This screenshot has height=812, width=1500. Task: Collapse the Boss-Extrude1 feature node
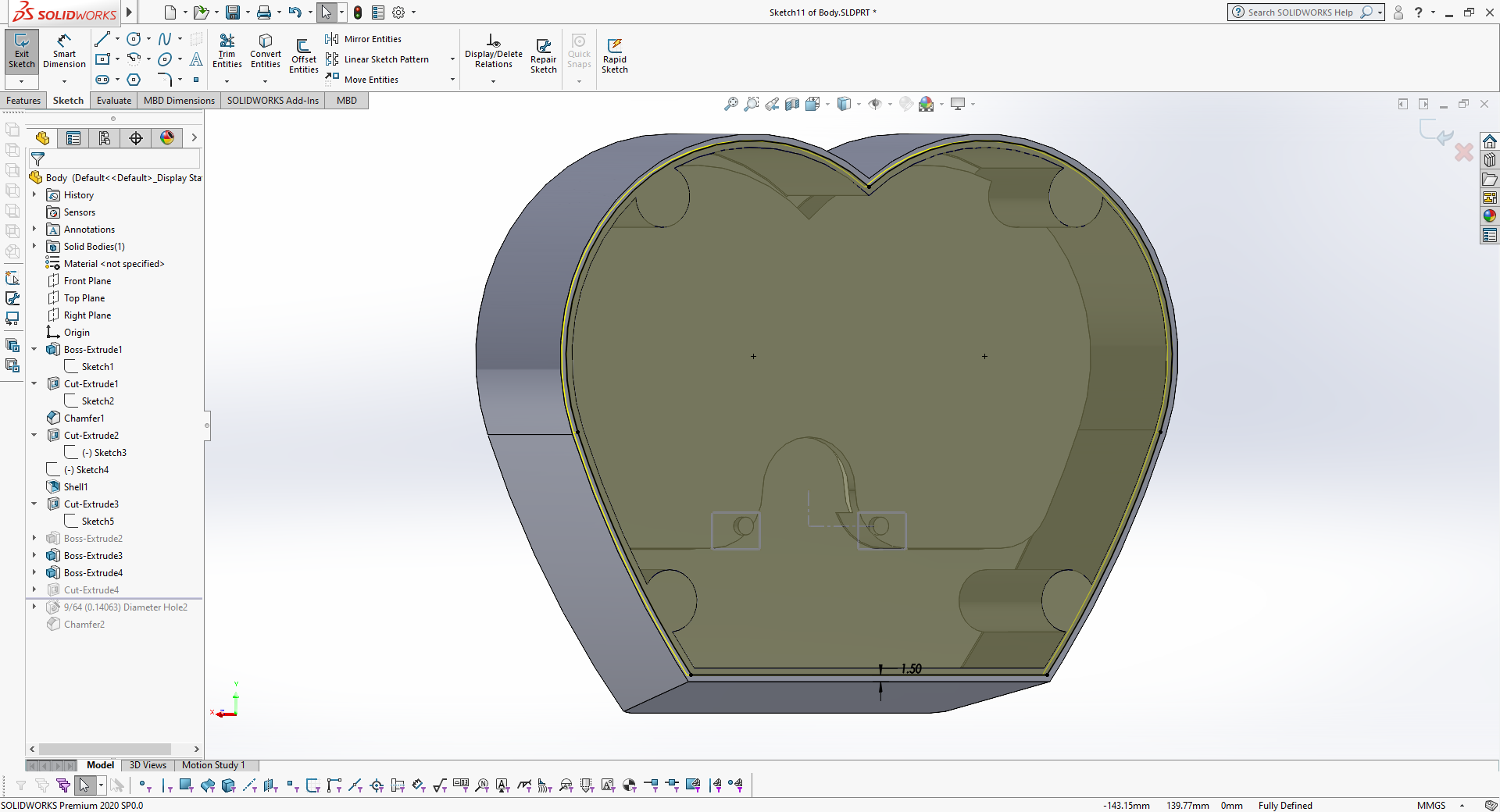coord(34,350)
